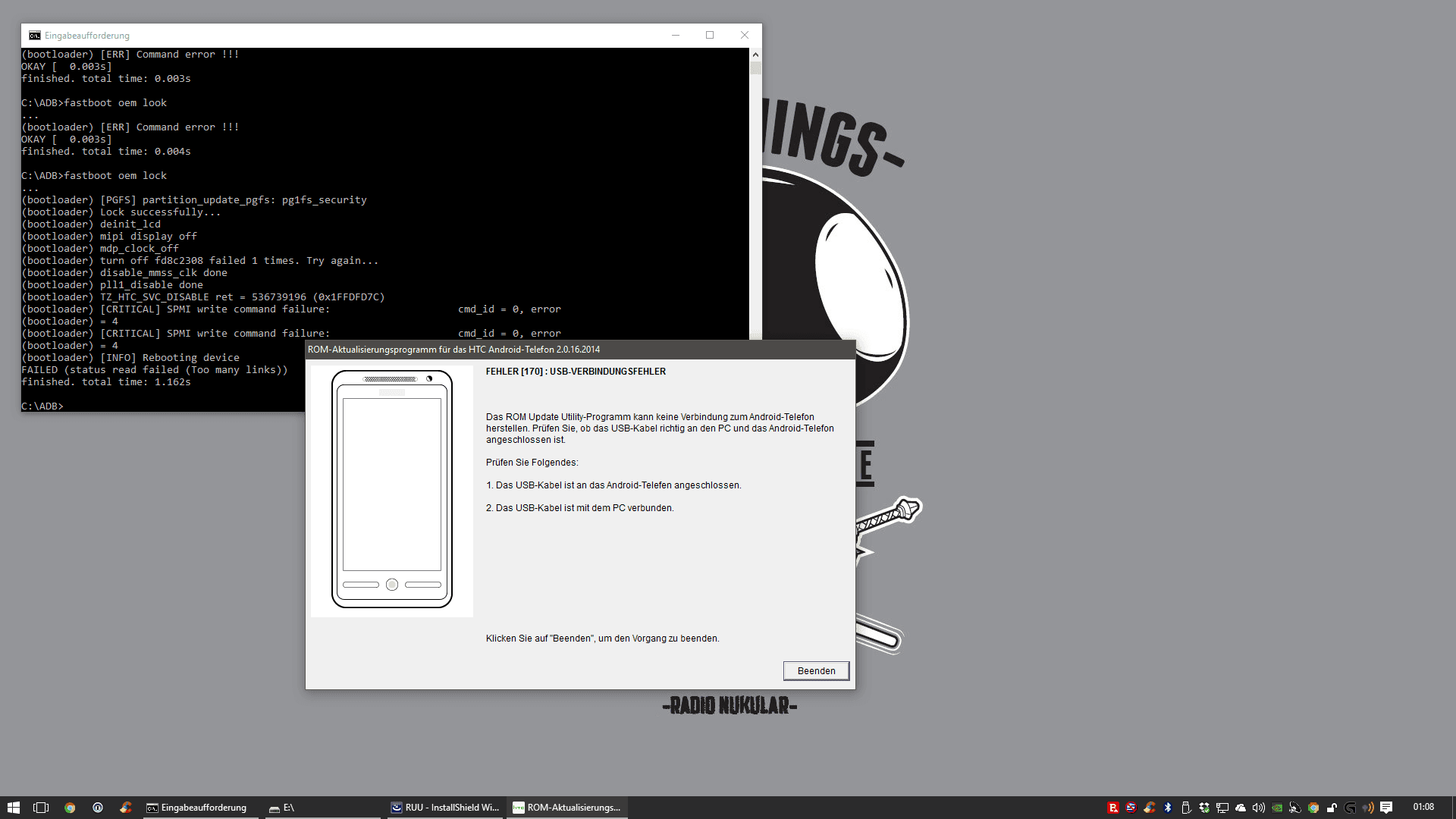Click 'FEHLER [170] : USB-VERBINDUNGSFEHLER' heading

(x=576, y=372)
